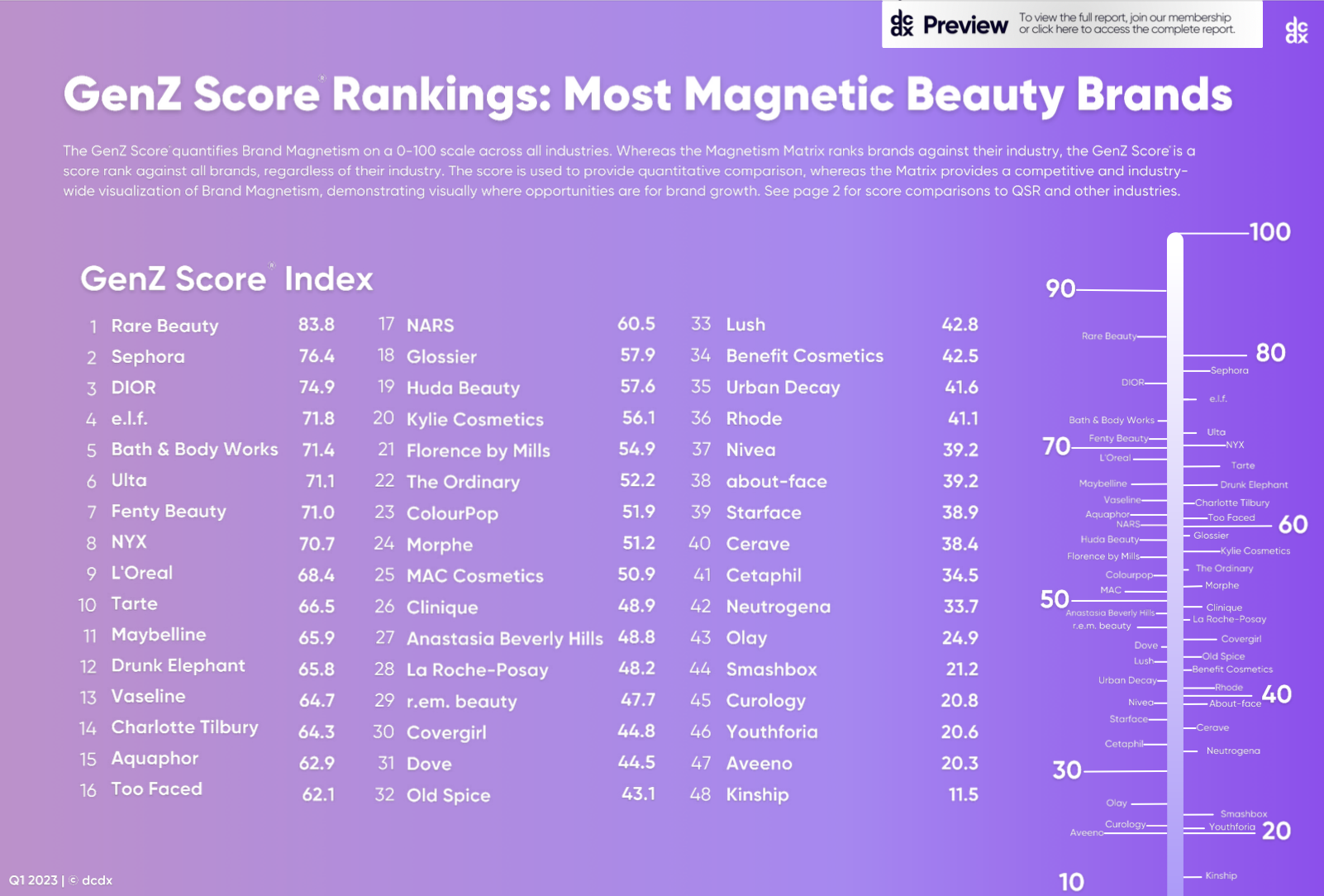Click "Old Spice" in the index list
The height and width of the screenshot is (896, 1324).
point(448,796)
